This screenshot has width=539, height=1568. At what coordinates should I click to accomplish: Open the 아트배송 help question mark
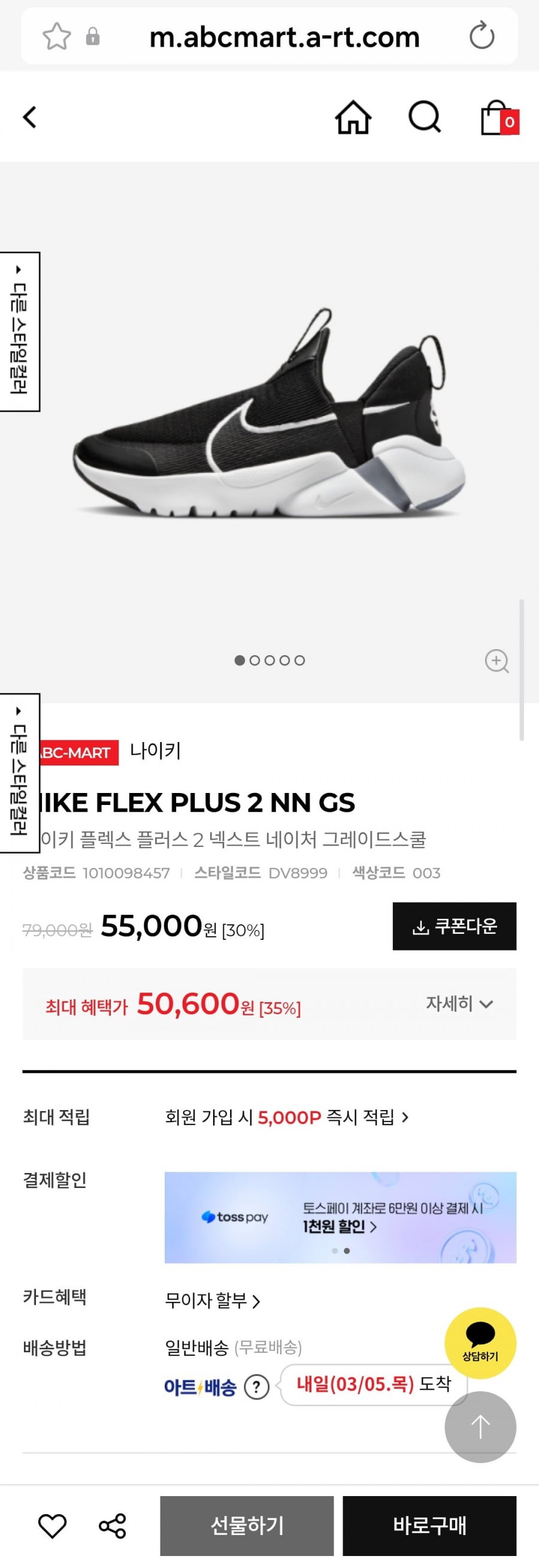click(x=257, y=1387)
